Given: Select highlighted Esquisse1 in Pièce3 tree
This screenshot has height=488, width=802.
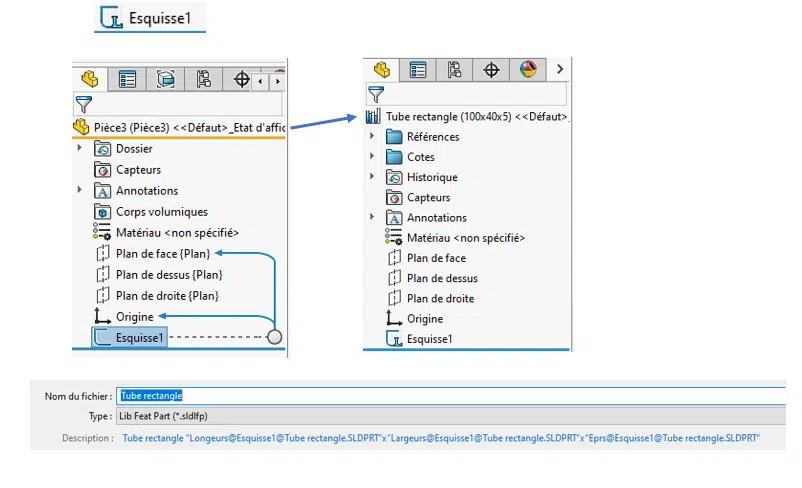Looking at the screenshot, I should coord(139,338).
